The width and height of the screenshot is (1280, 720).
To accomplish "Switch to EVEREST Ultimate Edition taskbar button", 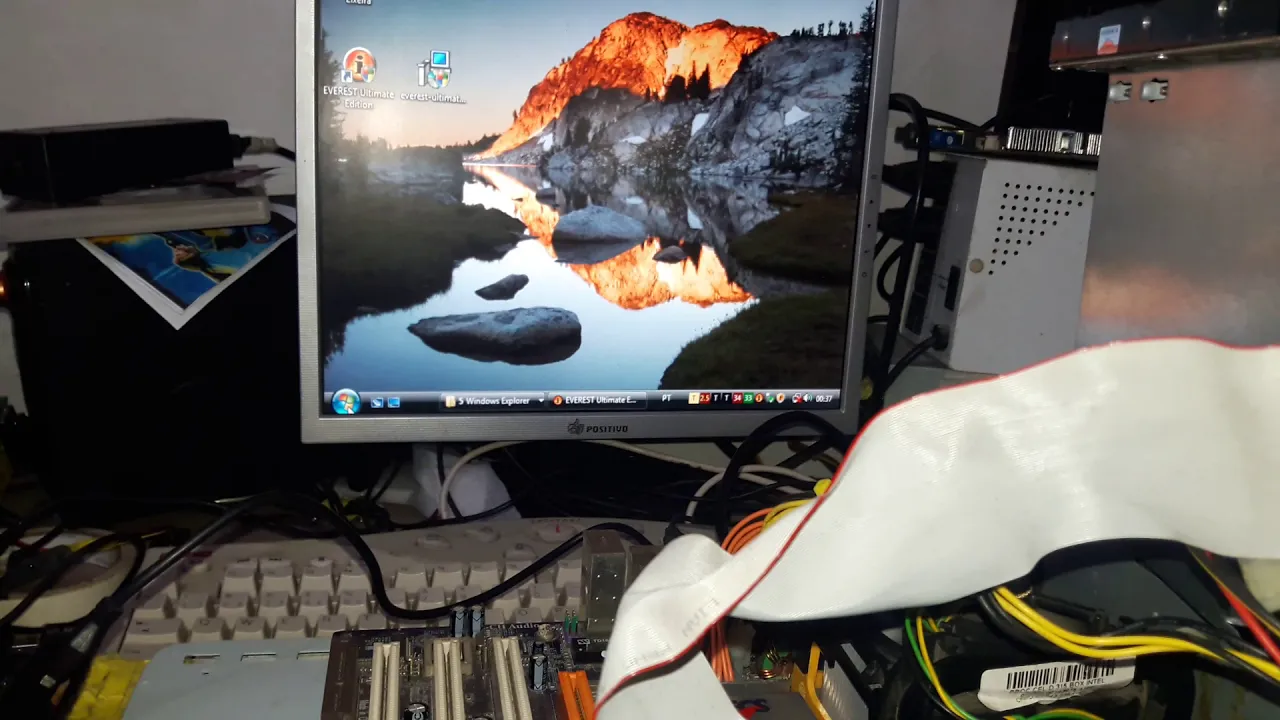I will pyautogui.click(x=597, y=400).
